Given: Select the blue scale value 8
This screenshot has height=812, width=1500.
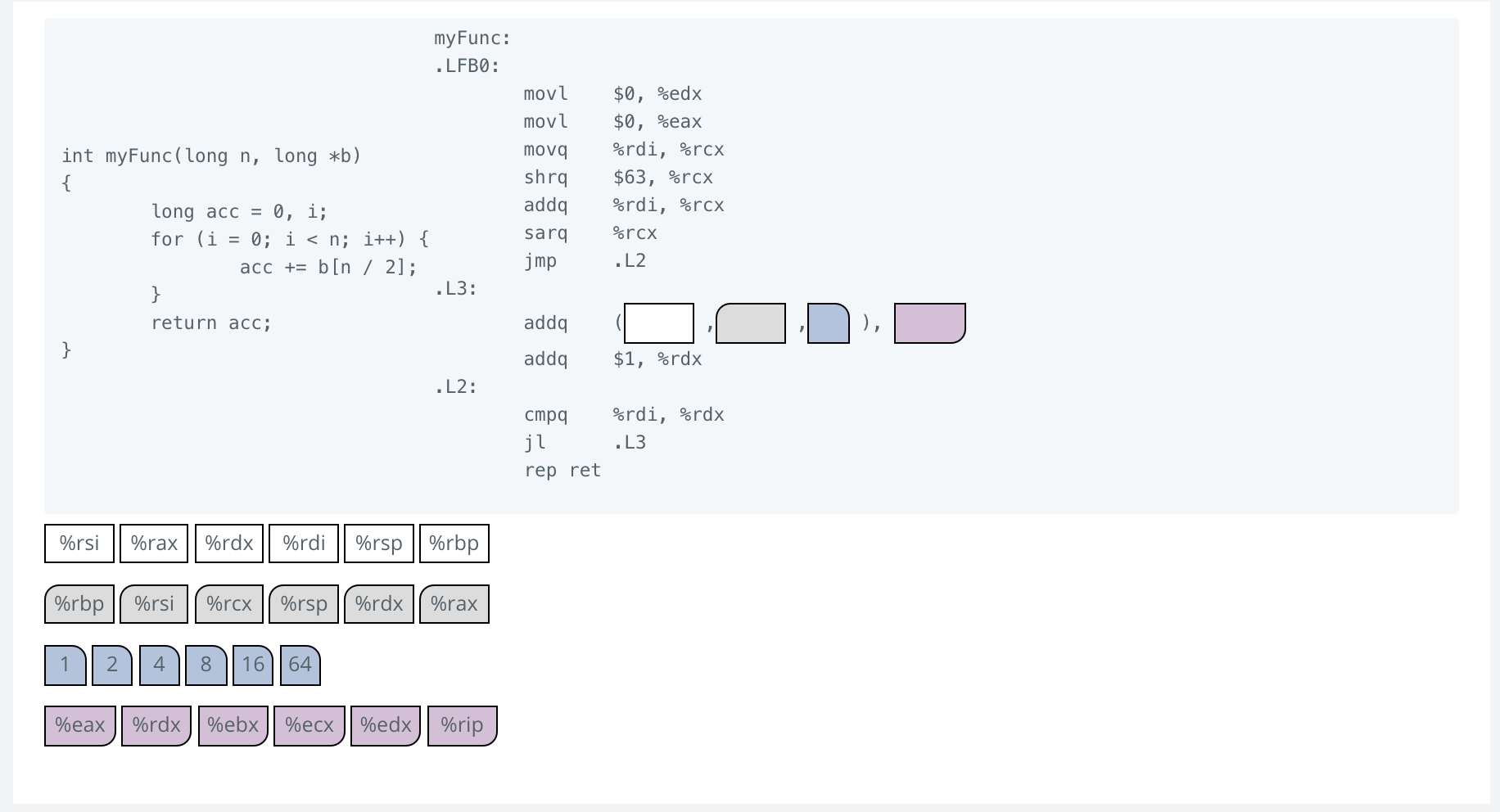Looking at the screenshot, I should click(x=205, y=665).
